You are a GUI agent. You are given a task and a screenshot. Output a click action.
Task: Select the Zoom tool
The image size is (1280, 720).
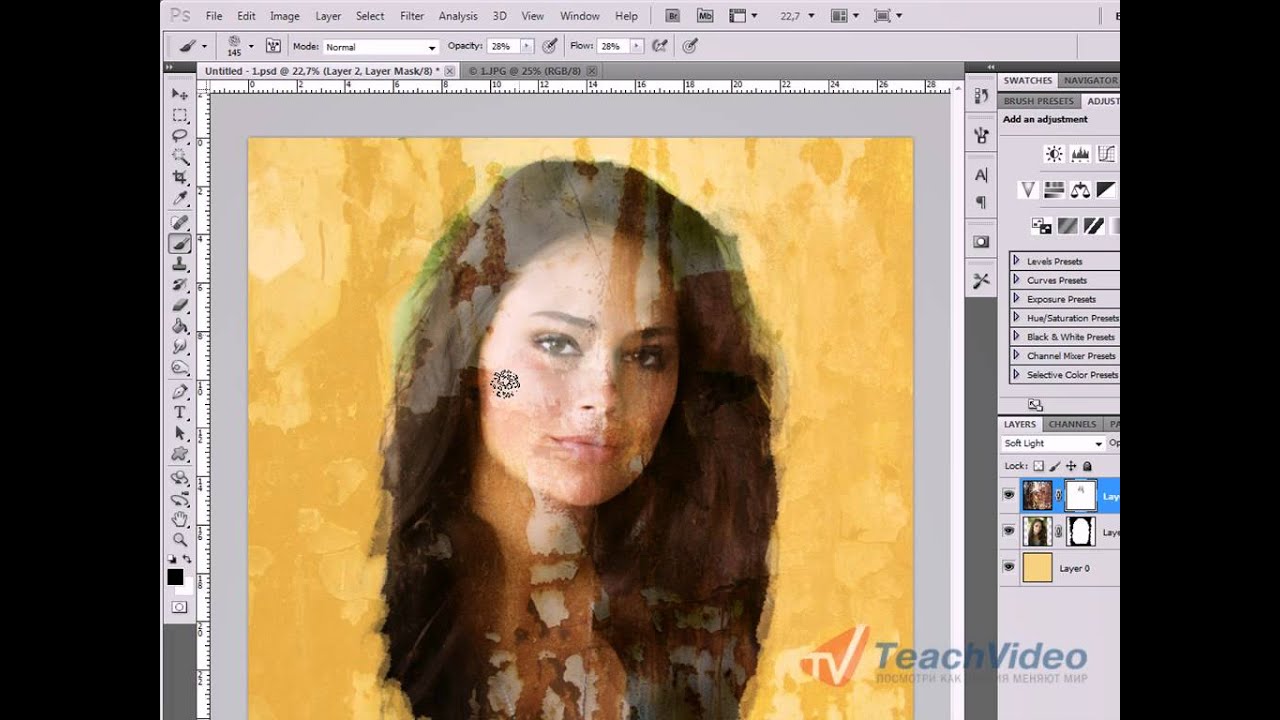[180, 540]
